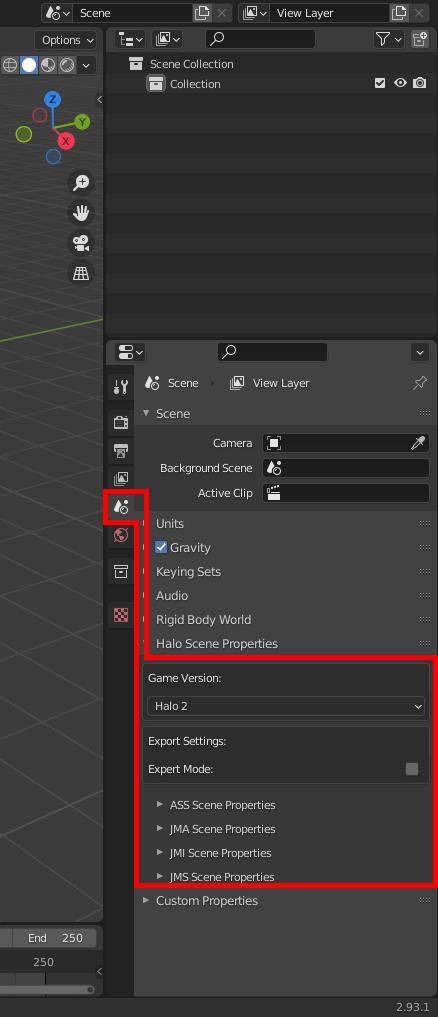Open the World properties tab
Viewport: 438px width, 1017px height.
tap(121, 535)
